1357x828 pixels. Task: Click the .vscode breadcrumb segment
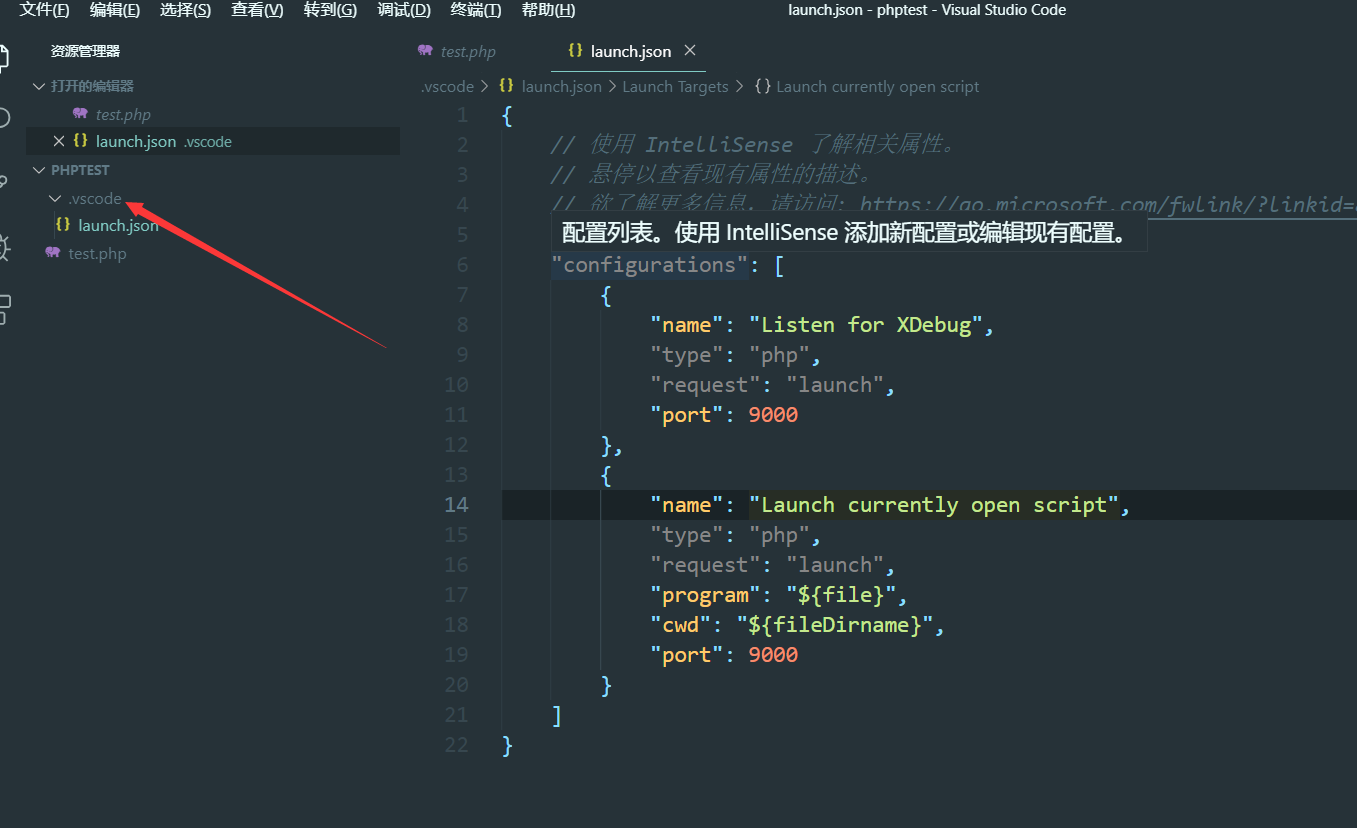point(447,86)
